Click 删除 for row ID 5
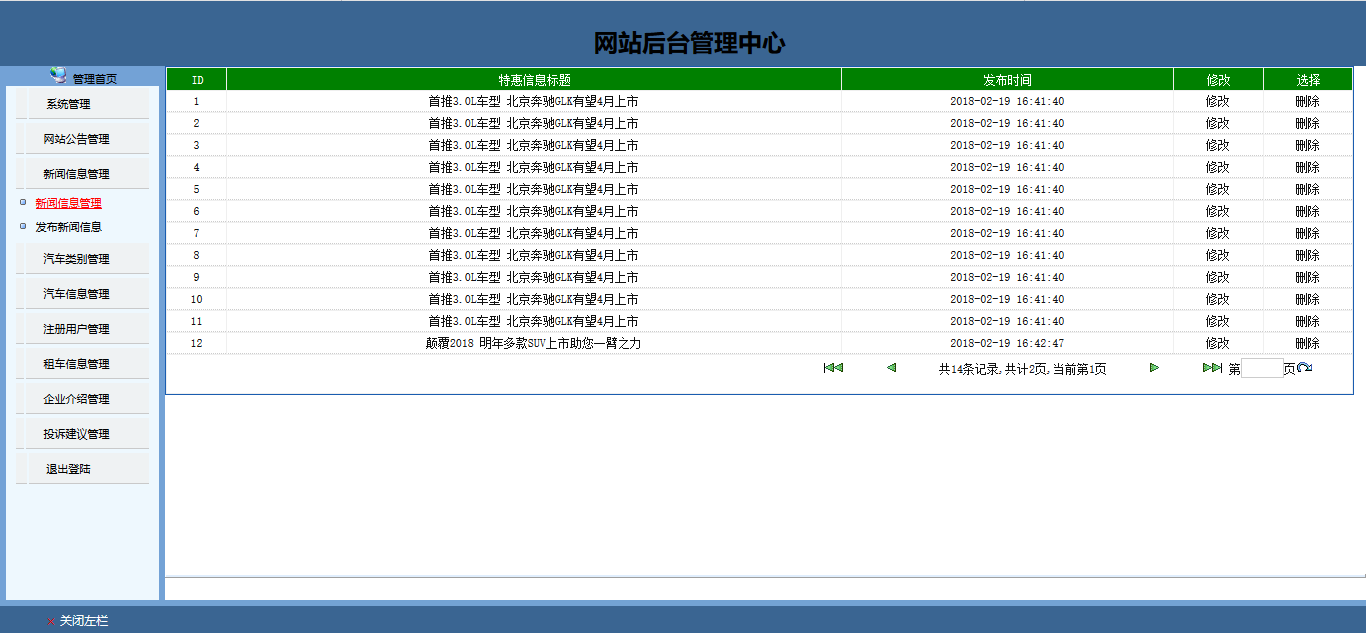The width and height of the screenshot is (1366, 633). coord(1307,189)
